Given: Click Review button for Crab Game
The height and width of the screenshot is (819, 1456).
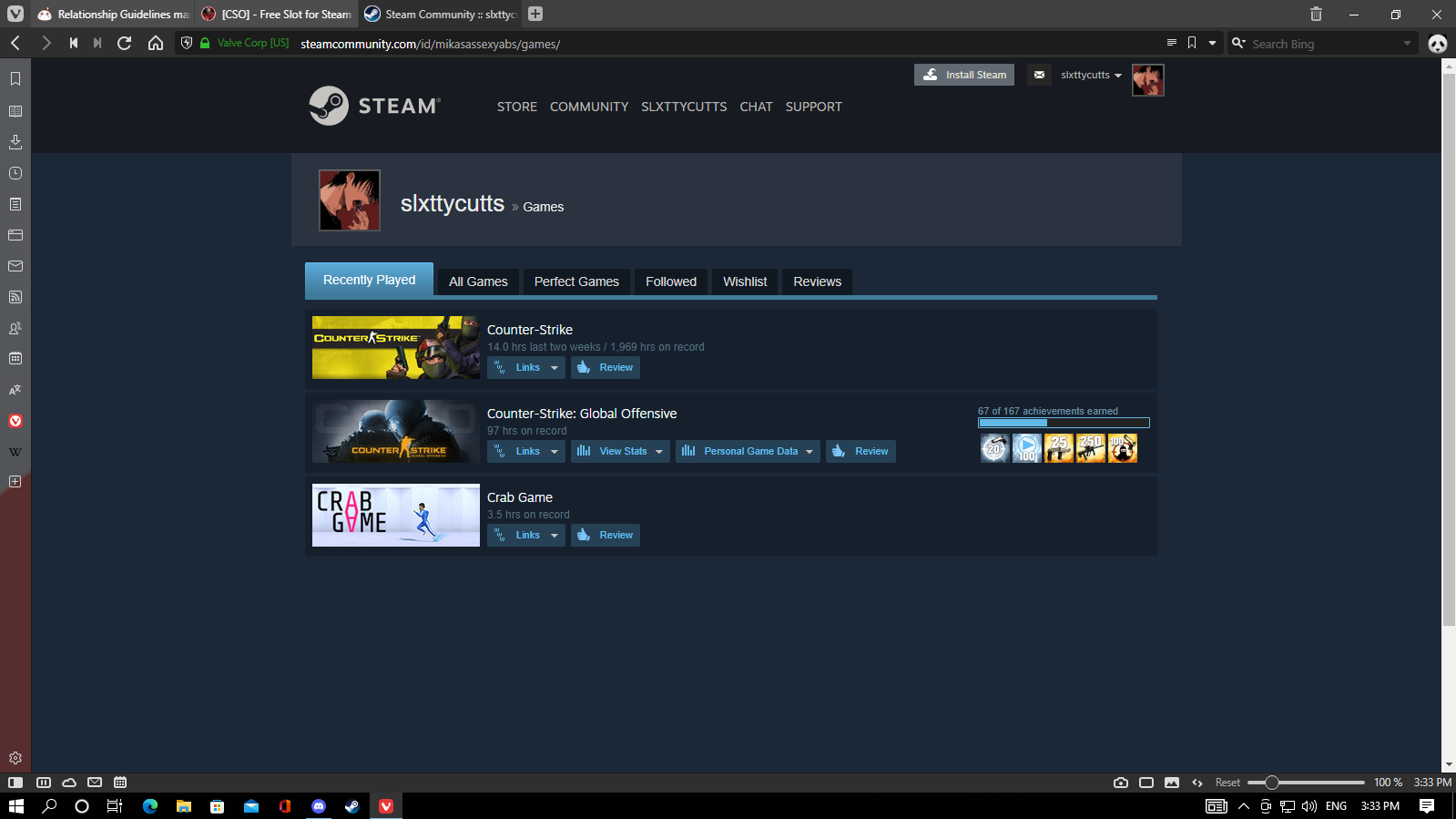Looking at the screenshot, I should point(606,536).
